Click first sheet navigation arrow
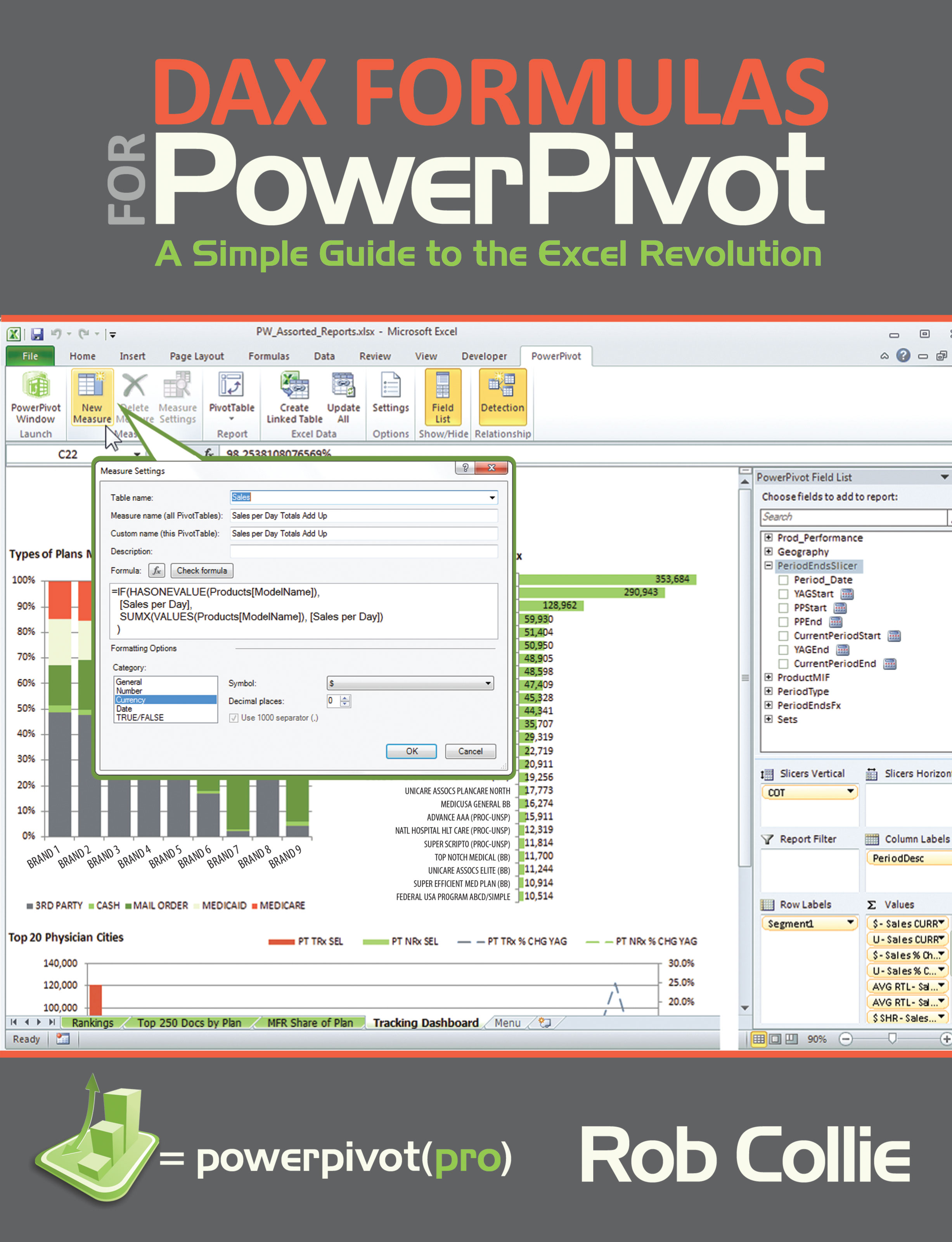The width and height of the screenshot is (952, 1242). pyautogui.click(x=14, y=1022)
